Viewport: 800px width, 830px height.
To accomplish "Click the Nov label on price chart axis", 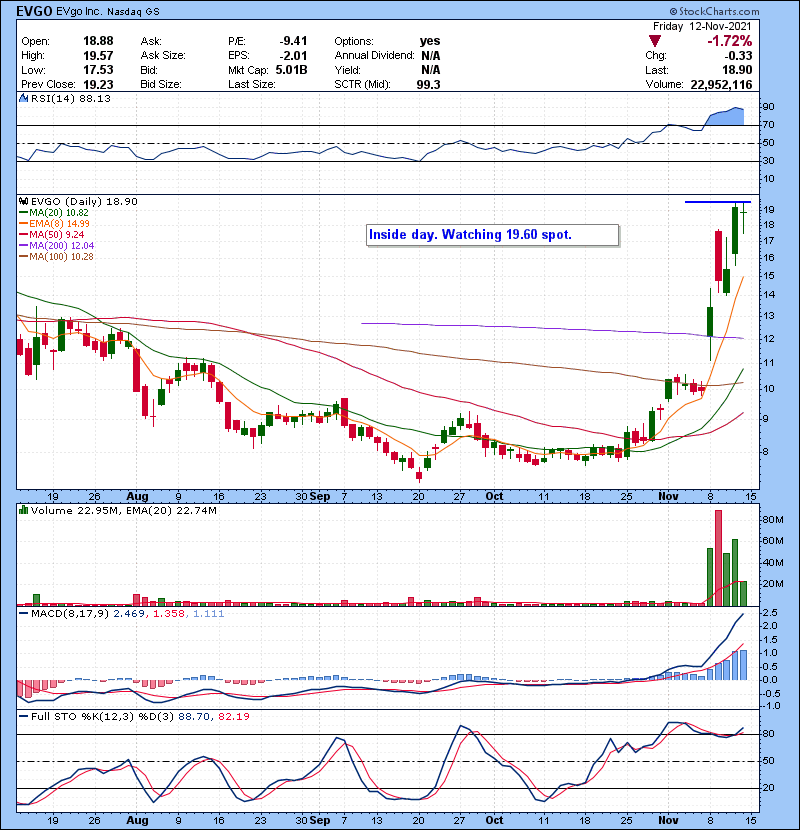I will coord(669,497).
